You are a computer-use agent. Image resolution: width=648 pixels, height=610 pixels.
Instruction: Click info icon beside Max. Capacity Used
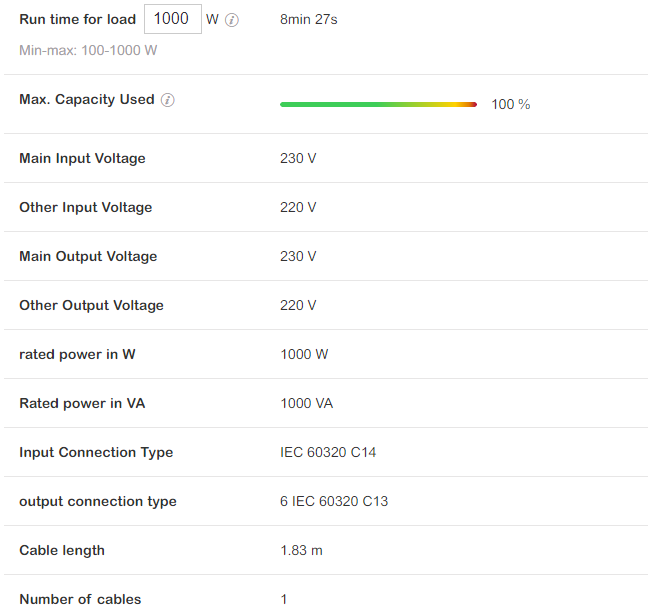coord(168,100)
